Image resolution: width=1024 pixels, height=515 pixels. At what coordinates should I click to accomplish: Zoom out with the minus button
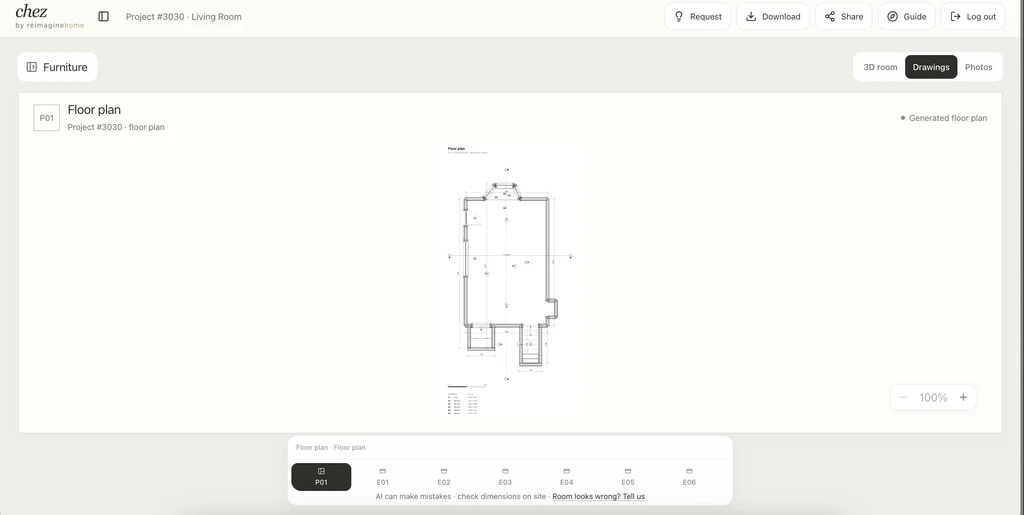(903, 398)
